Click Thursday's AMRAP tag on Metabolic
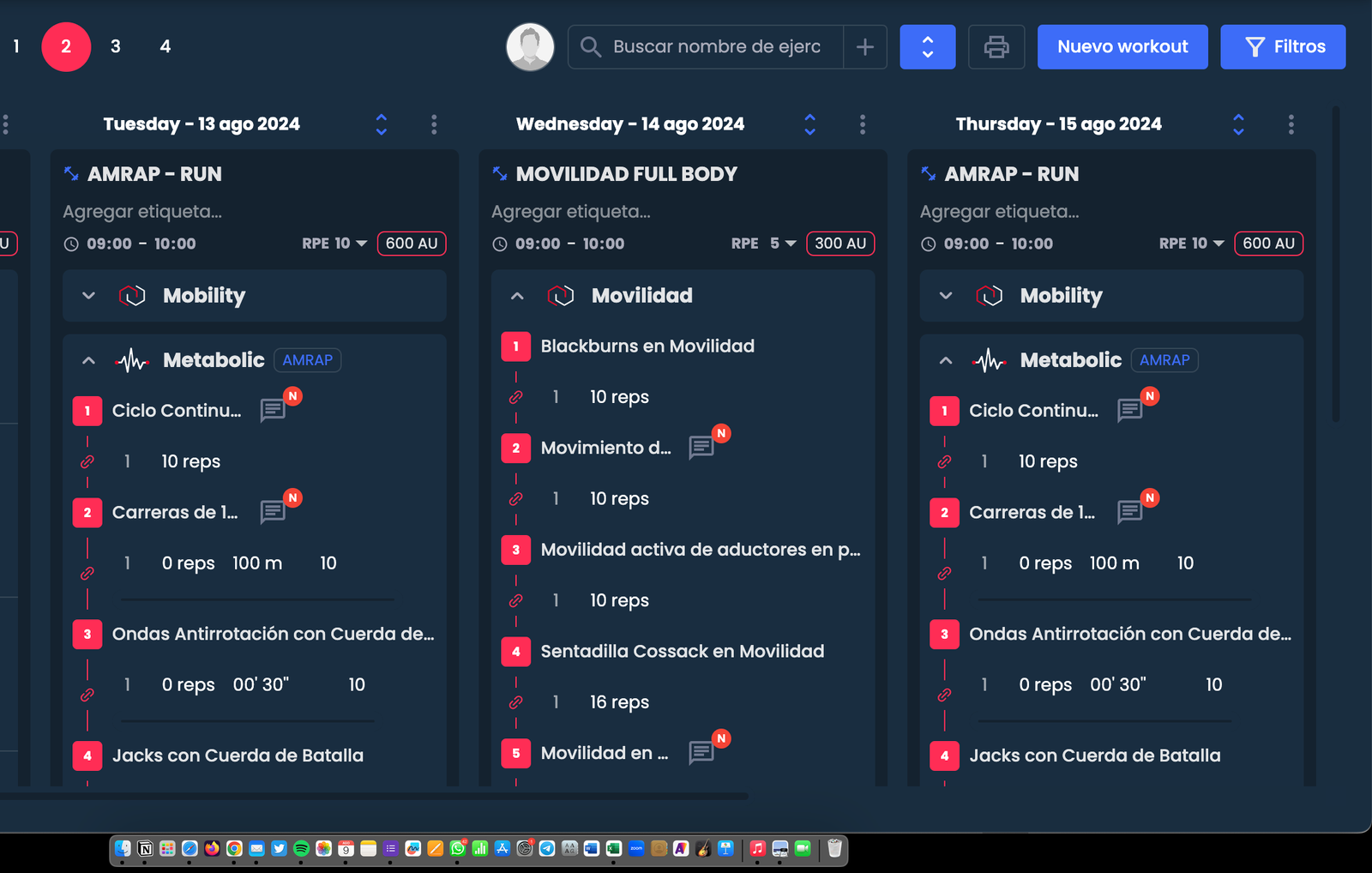1372x873 pixels. pos(1164,360)
